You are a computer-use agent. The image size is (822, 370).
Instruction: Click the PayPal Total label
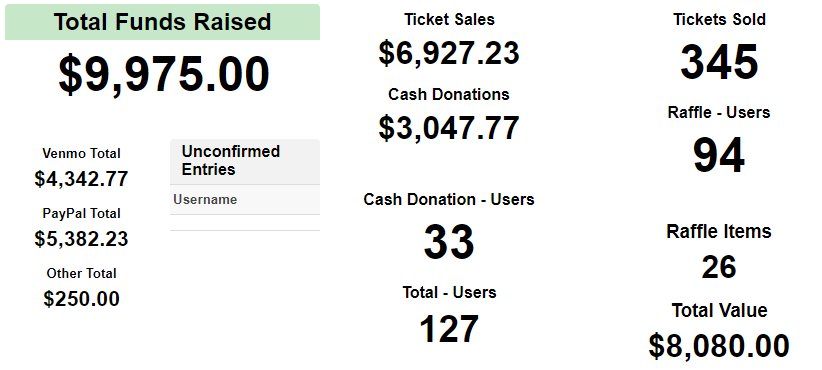click(81, 213)
